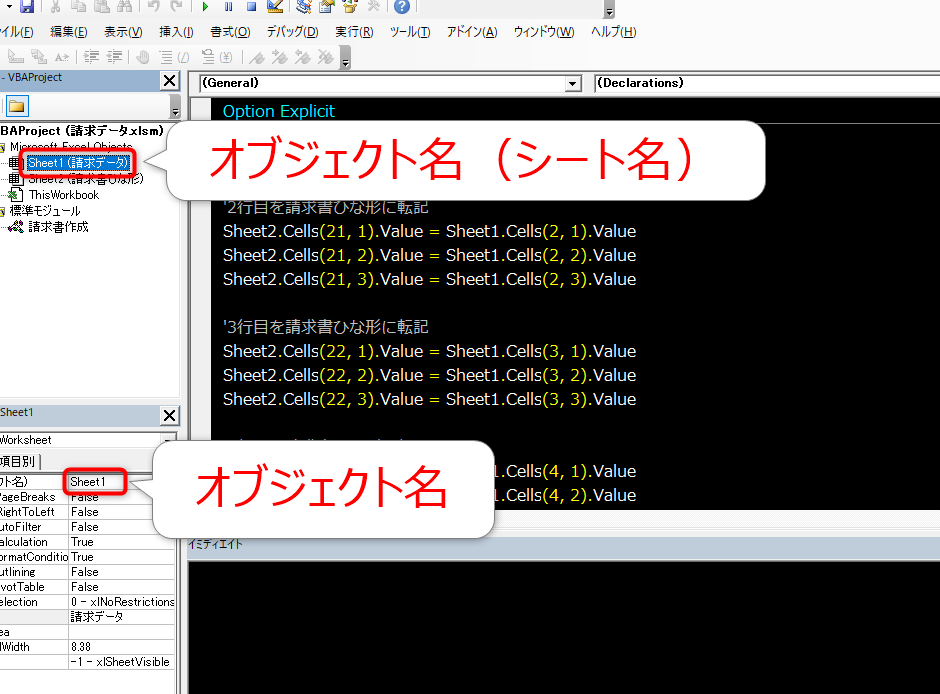Viewport: 940px width, 694px height.
Task: Open the 挿入(I) menu
Action: coord(176,32)
